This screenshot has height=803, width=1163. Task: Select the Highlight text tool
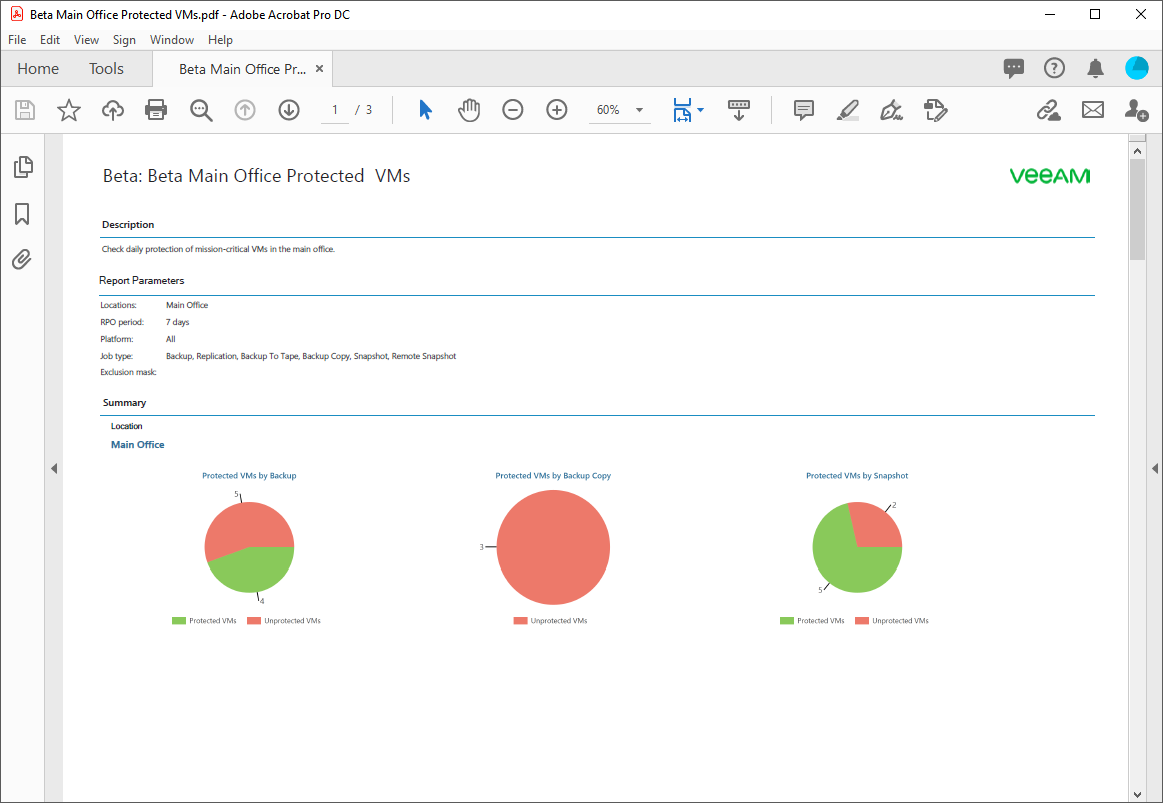click(x=848, y=110)
